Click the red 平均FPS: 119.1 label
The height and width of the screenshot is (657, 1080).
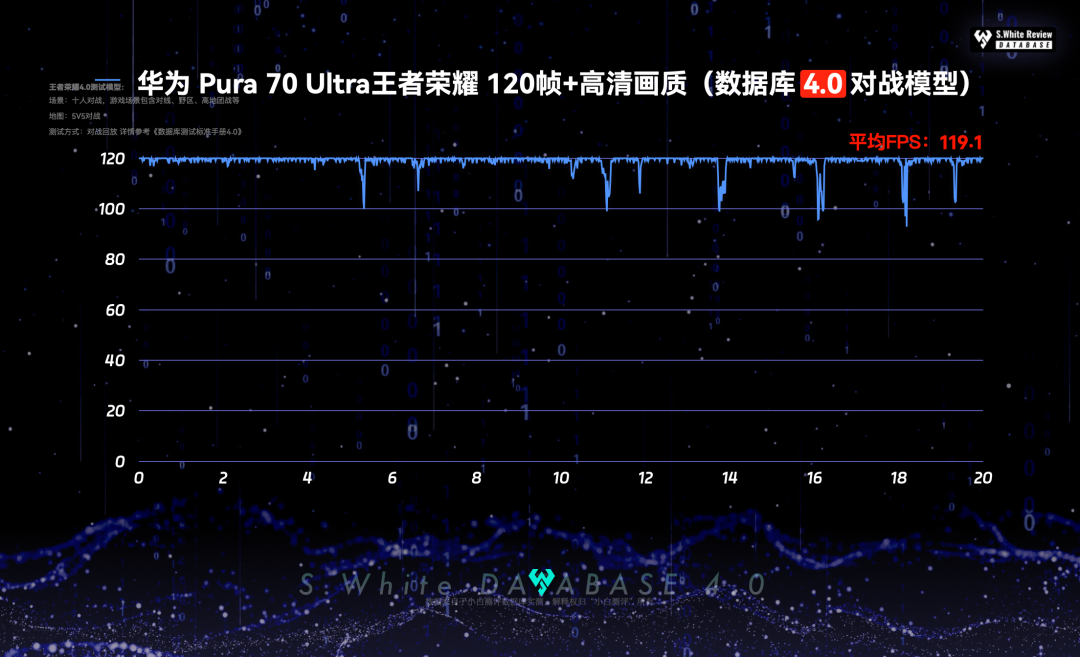pyautogui.click(x=915, y=143)
